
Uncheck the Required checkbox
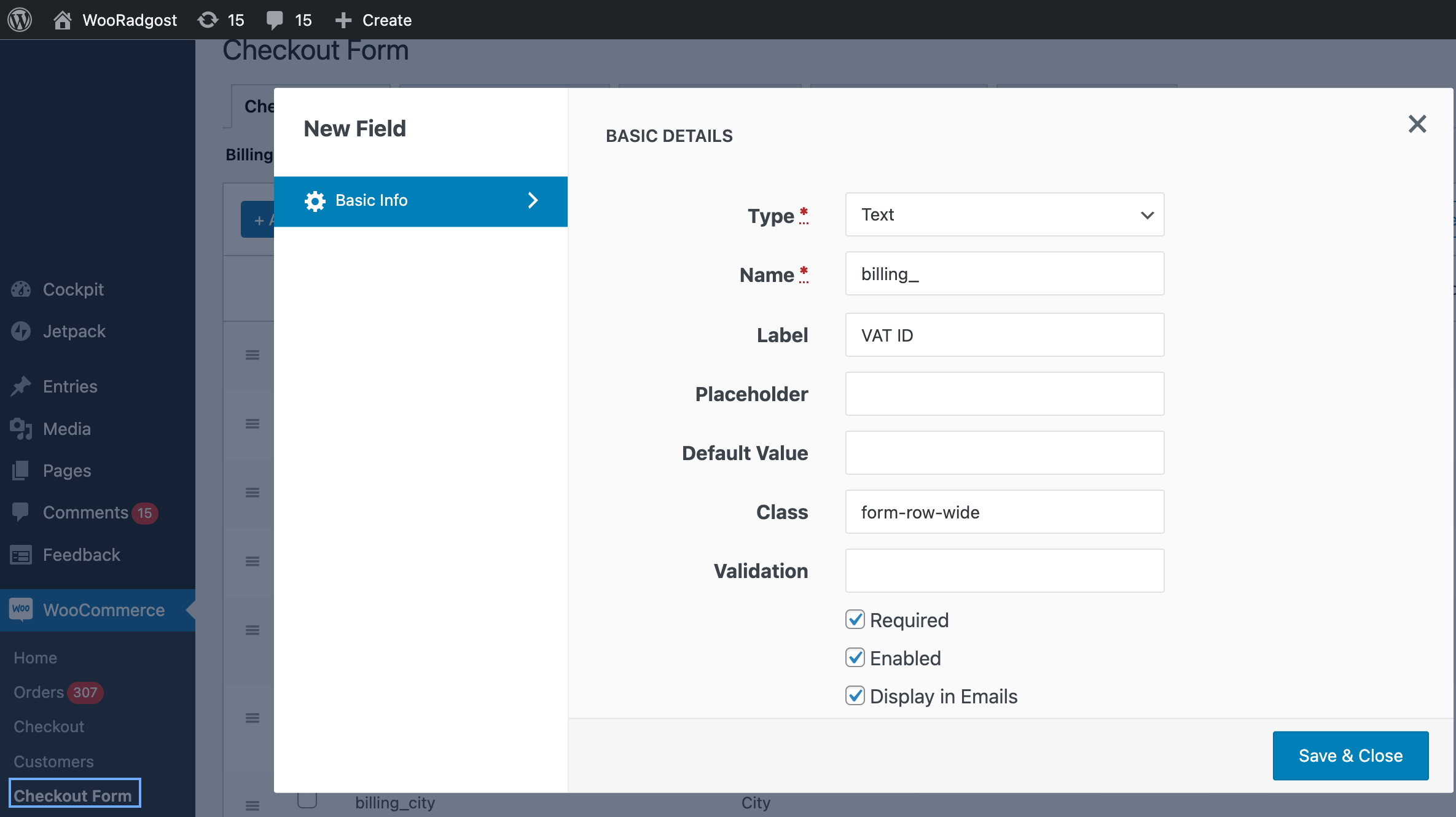pos(855,620)
